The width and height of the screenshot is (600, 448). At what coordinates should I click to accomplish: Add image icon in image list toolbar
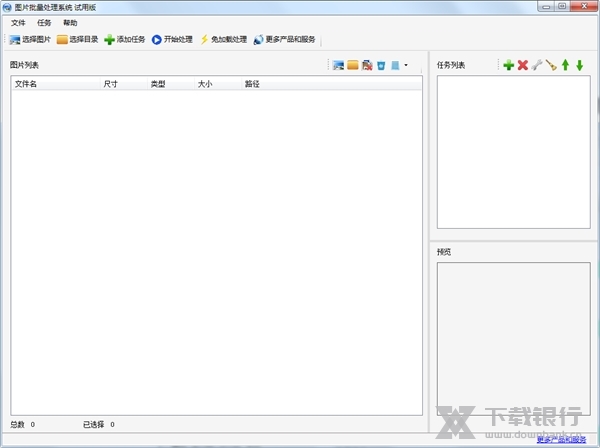pos(338,65)
